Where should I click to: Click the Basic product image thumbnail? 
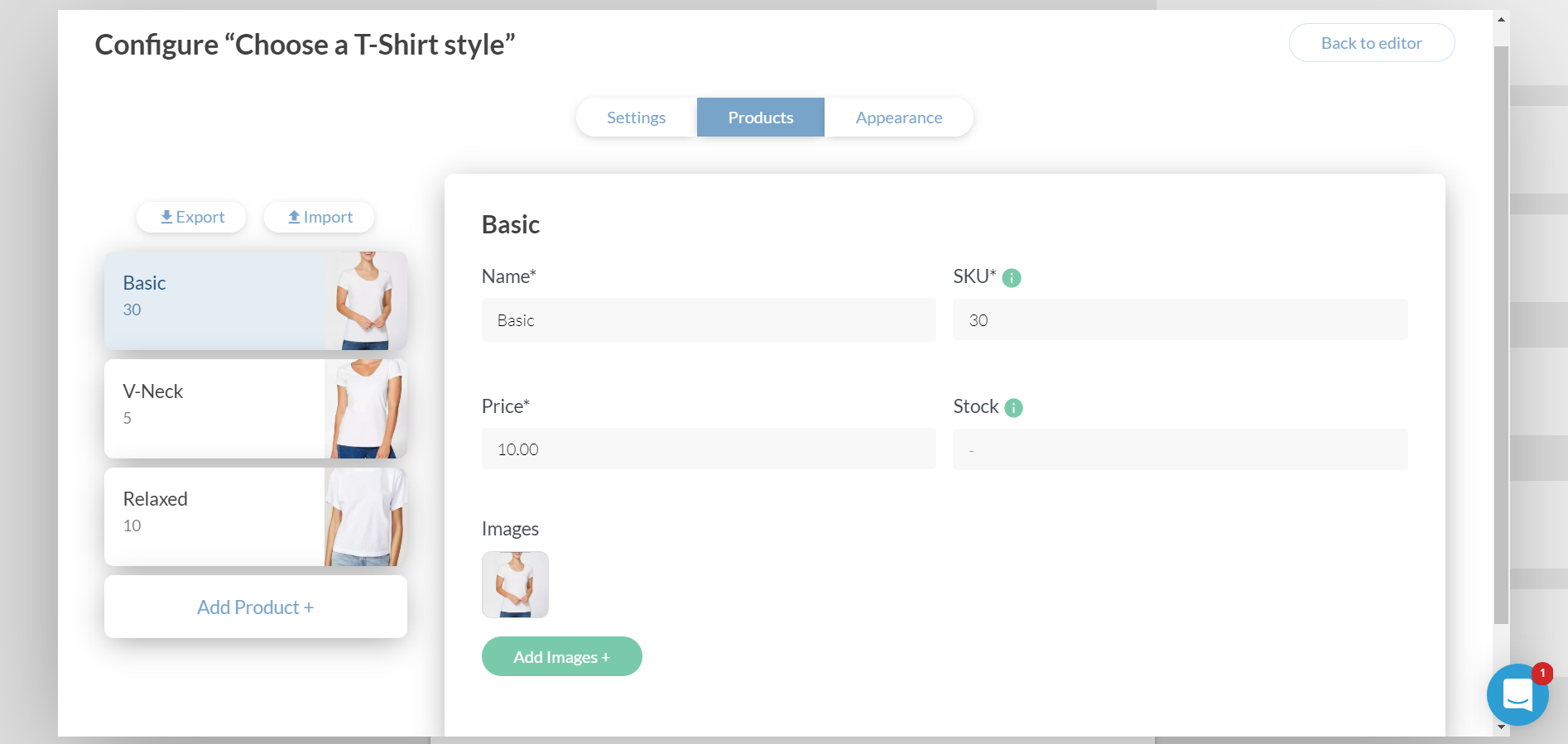[515, 584]
